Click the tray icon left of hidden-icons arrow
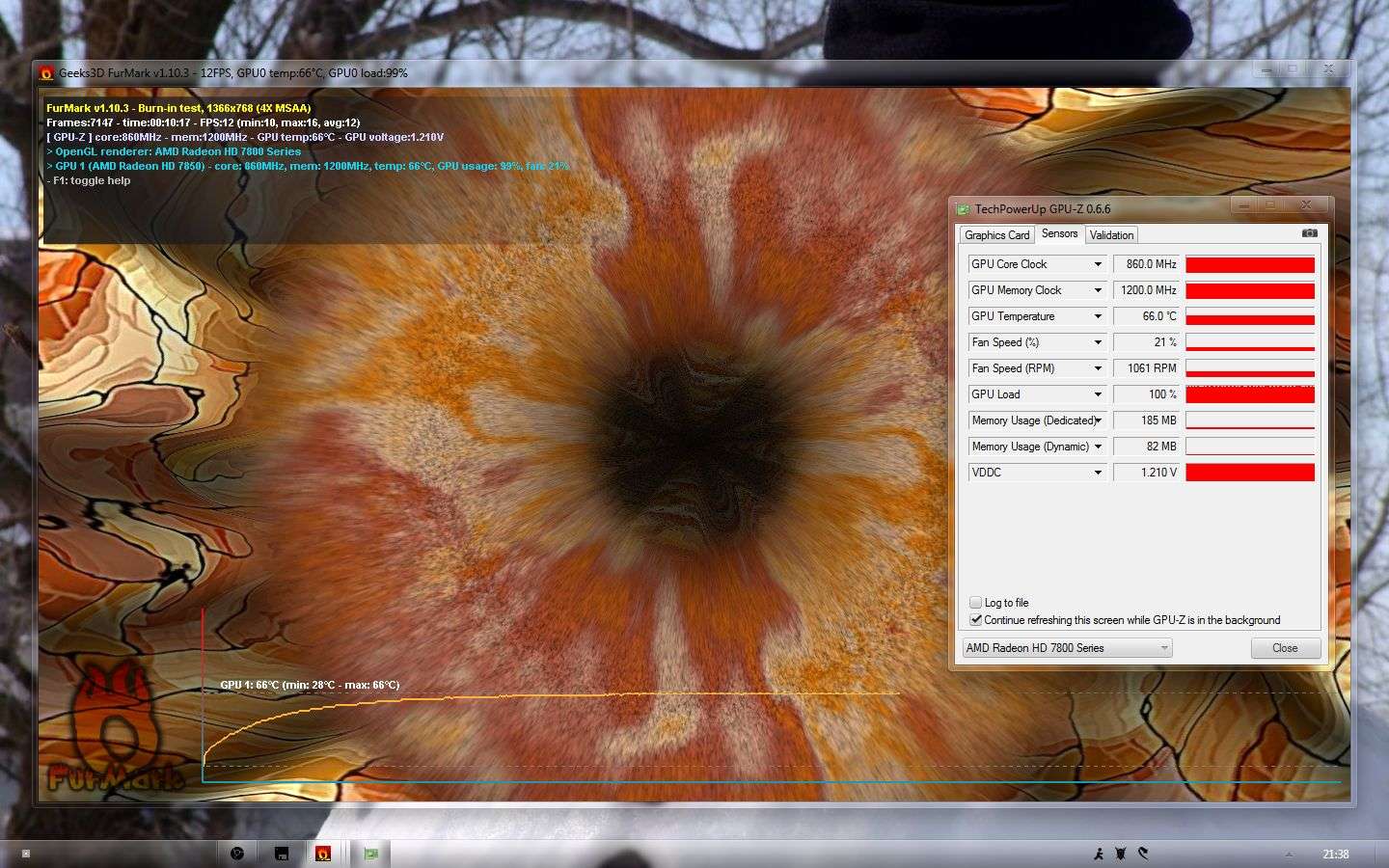1389x868 pixels. pyautogui.click(x=1143, y=854)
